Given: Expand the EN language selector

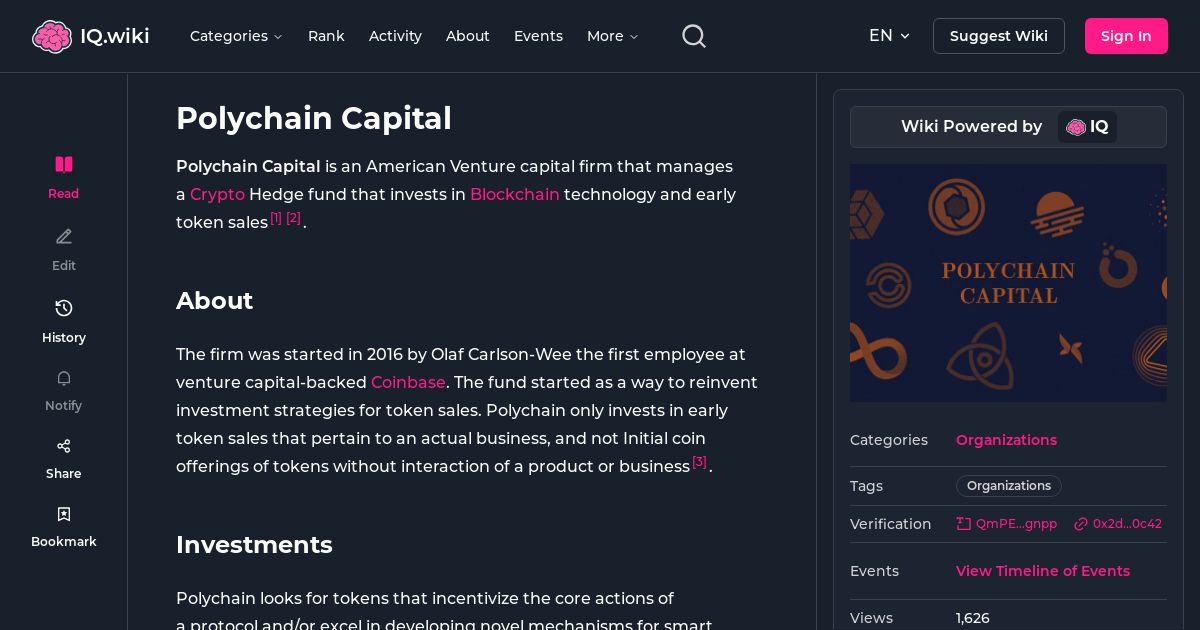Looking at the screenshot, I should [x=889, y=36].
